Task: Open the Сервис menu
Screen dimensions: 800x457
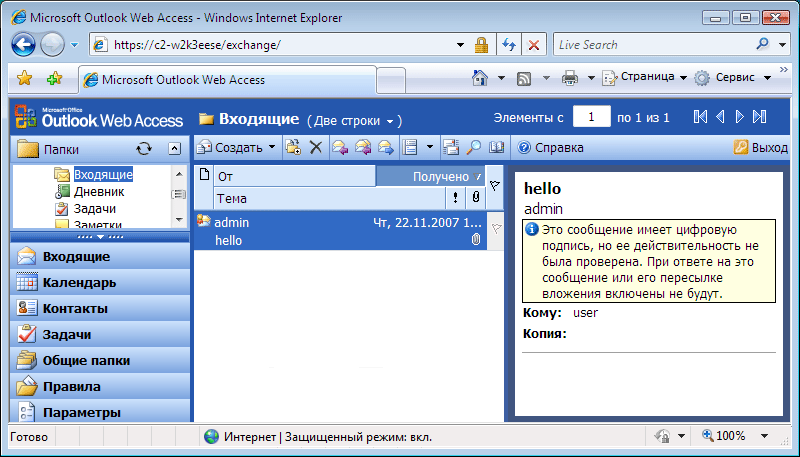Action: pos(733,77)
